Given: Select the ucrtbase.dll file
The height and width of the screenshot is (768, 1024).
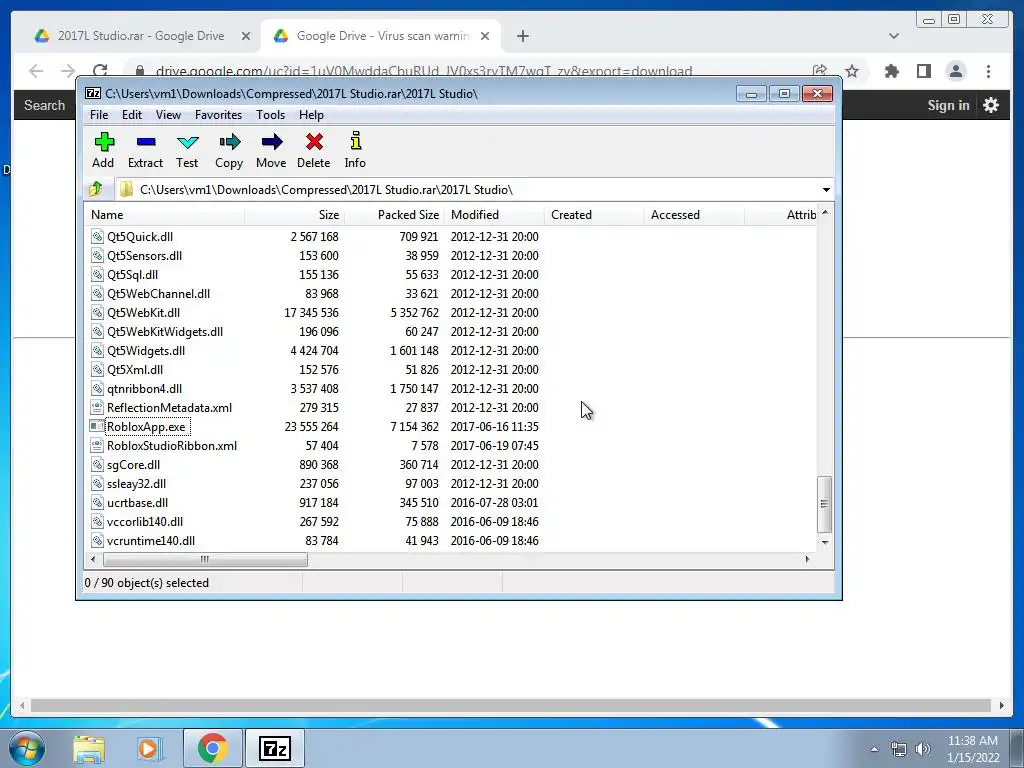Looking at the screenshot, I should coord(137,503).
